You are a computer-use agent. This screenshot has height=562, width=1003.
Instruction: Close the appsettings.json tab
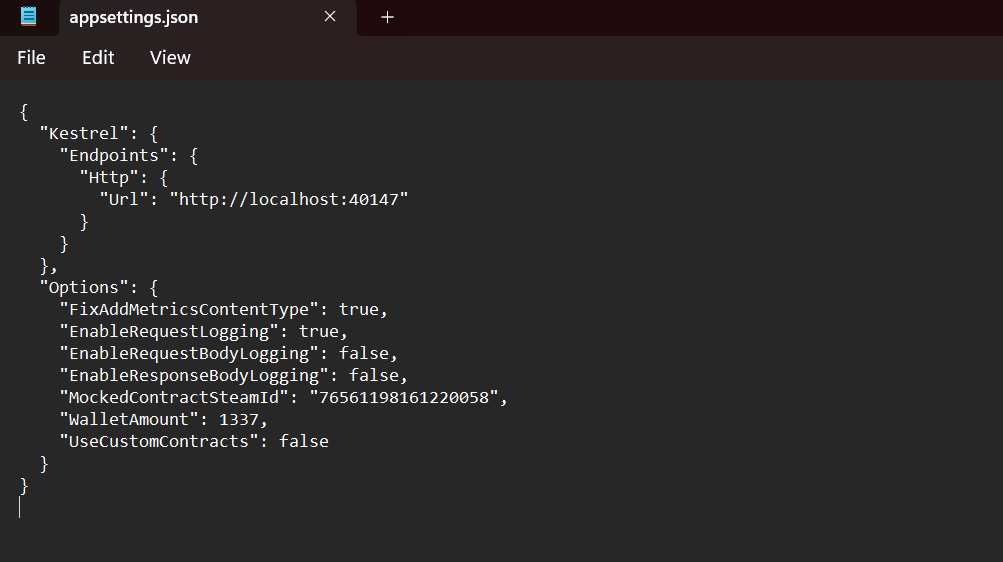(330, 17)
